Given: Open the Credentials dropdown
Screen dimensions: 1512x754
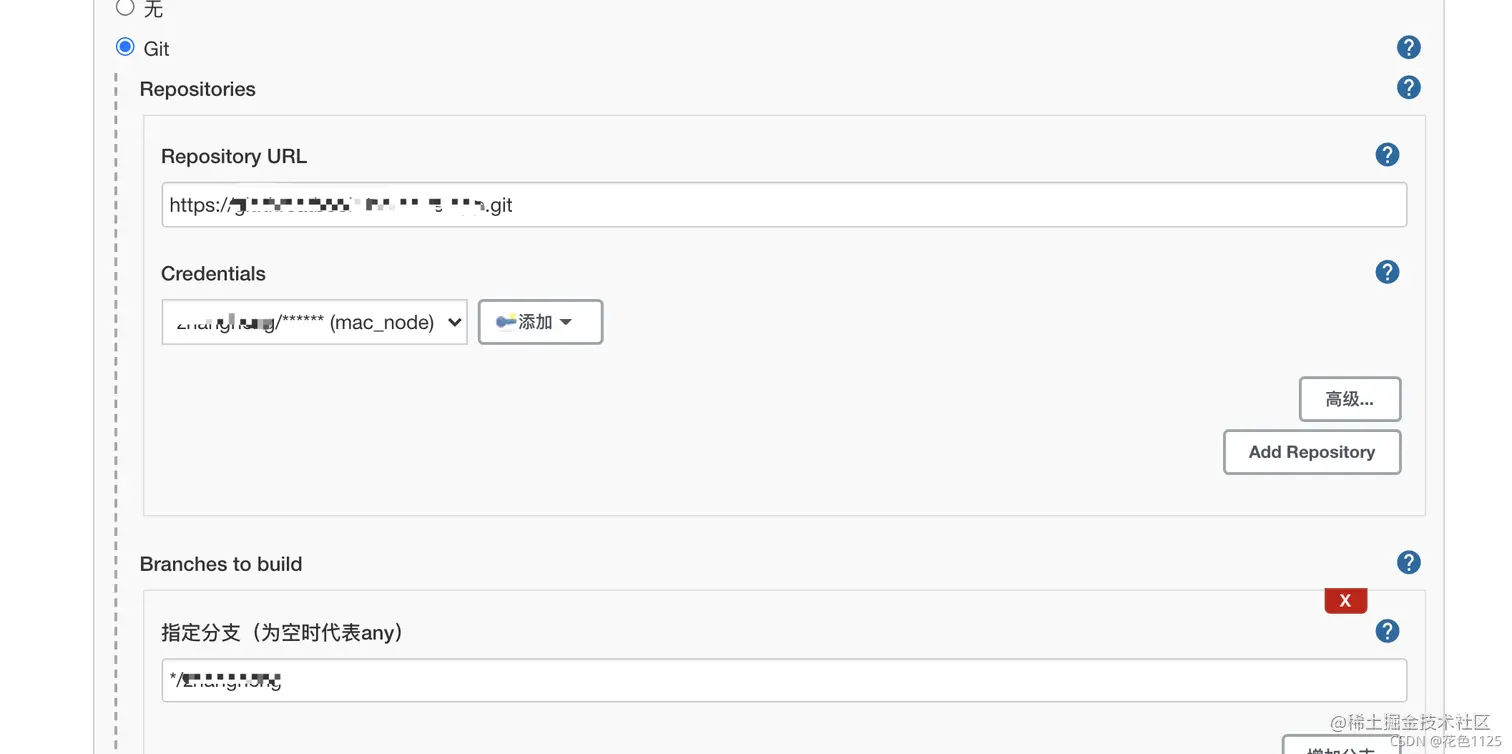Looking at the screenshot, I should (314, 322).
